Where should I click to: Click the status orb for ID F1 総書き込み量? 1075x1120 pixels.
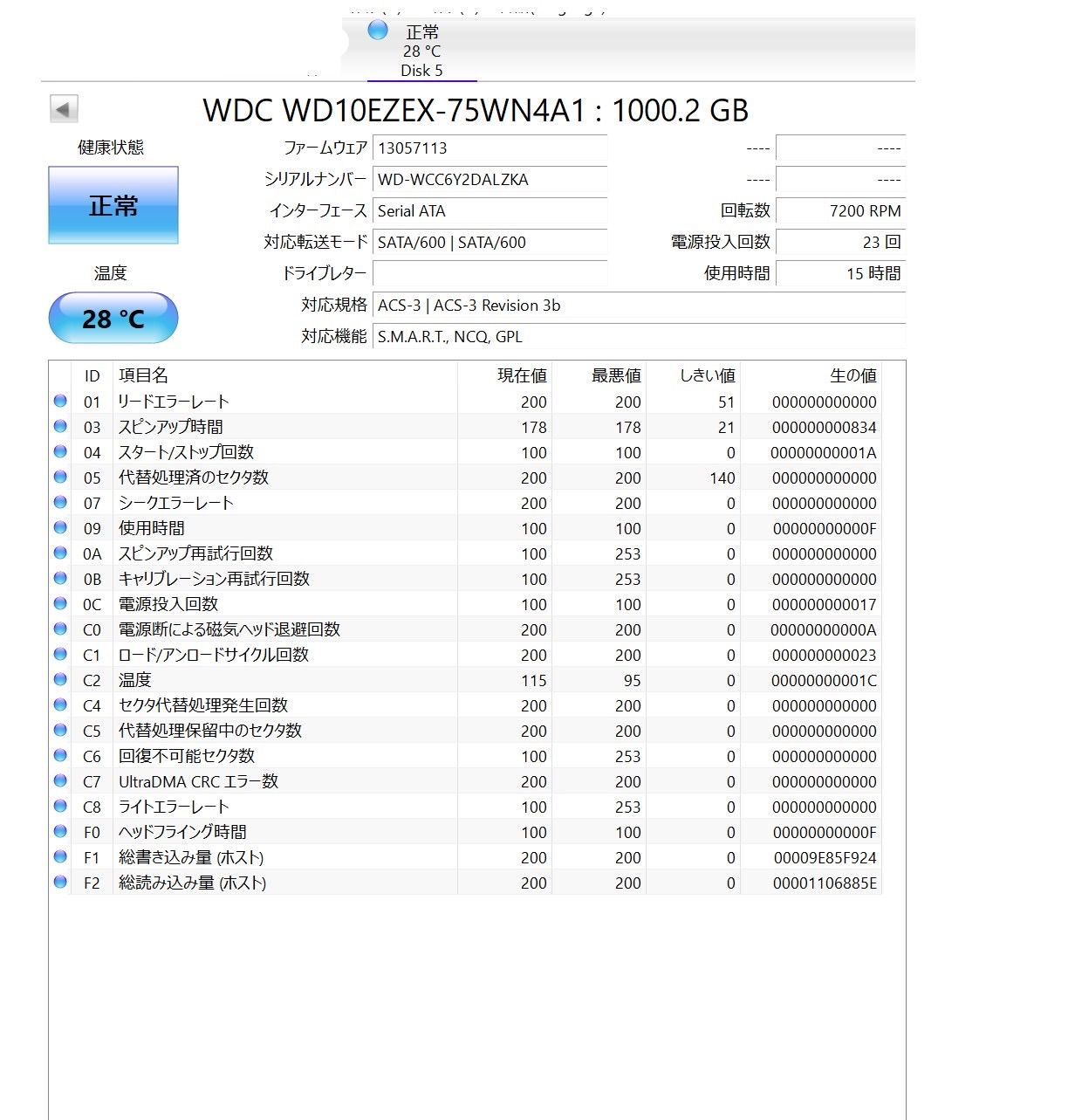coord(60,856)
